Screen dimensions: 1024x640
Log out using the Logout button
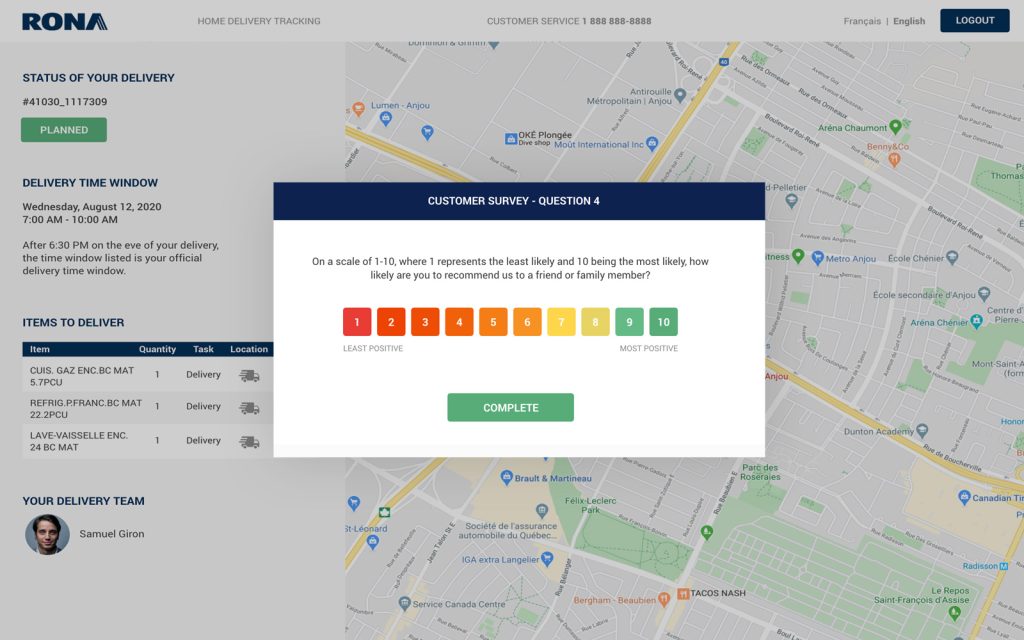pyautogui.click(x=974, y=21)
